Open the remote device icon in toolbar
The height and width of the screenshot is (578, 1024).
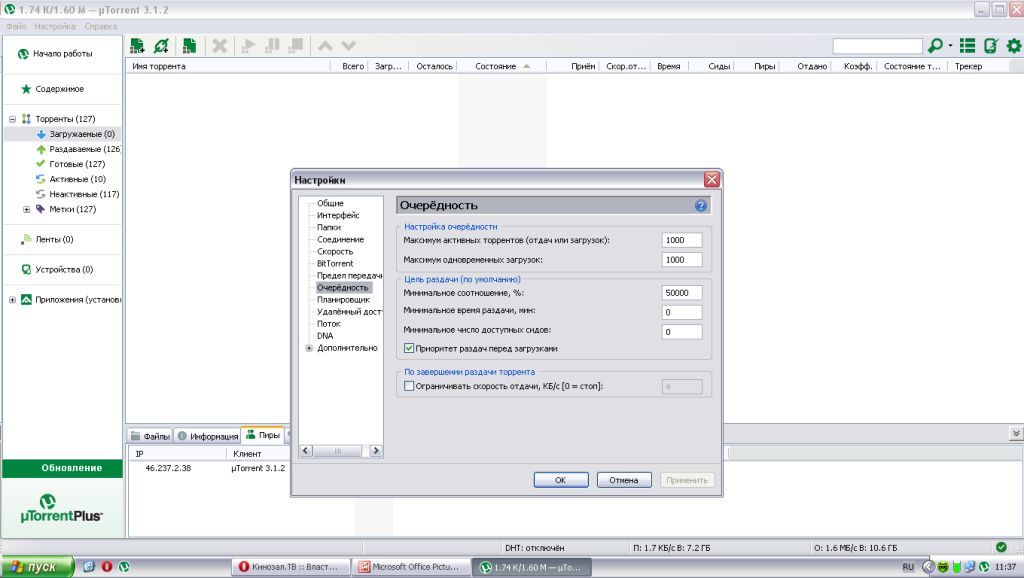coord(990,46)
